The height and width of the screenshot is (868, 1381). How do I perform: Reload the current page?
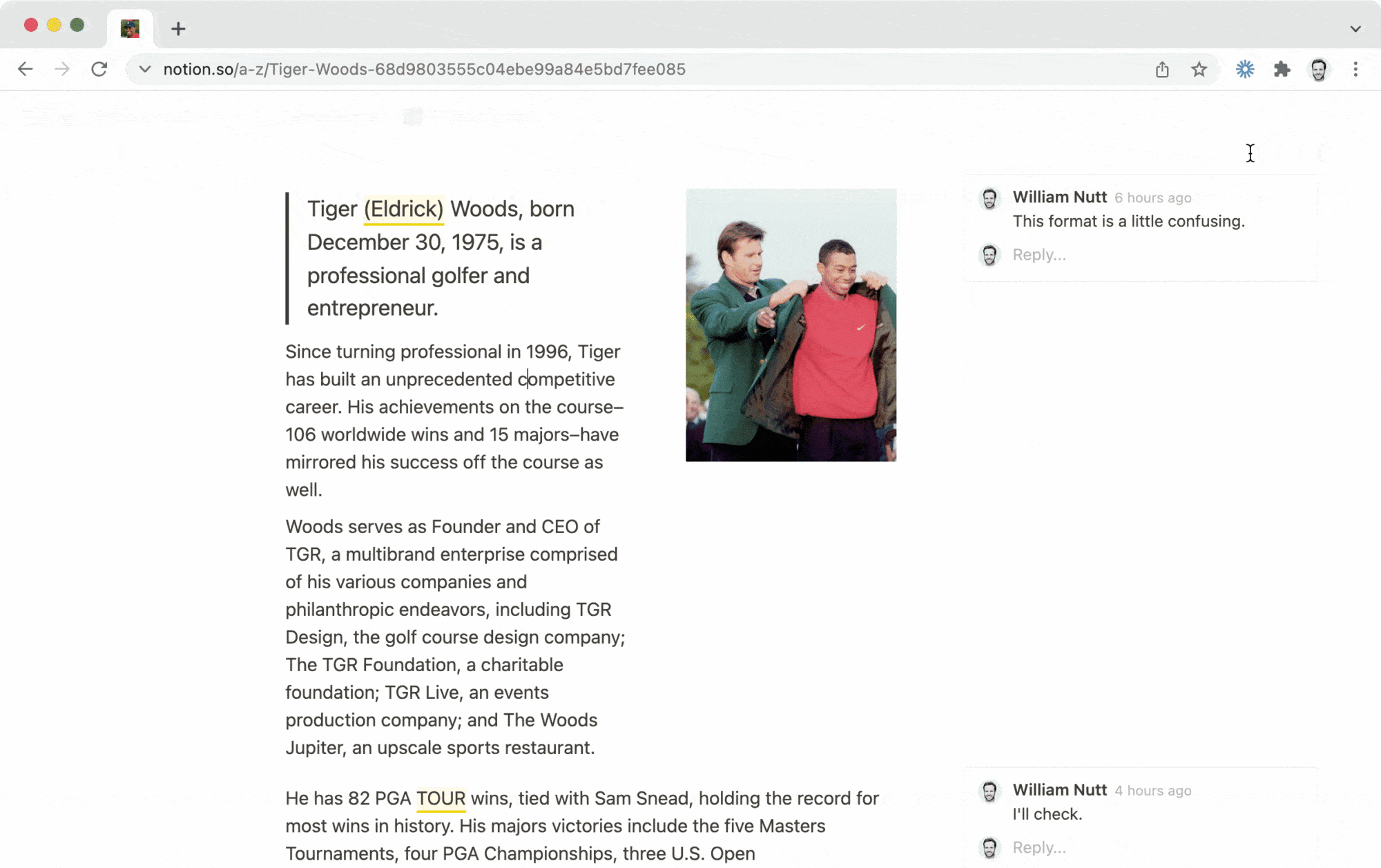[x=99, y=69]
